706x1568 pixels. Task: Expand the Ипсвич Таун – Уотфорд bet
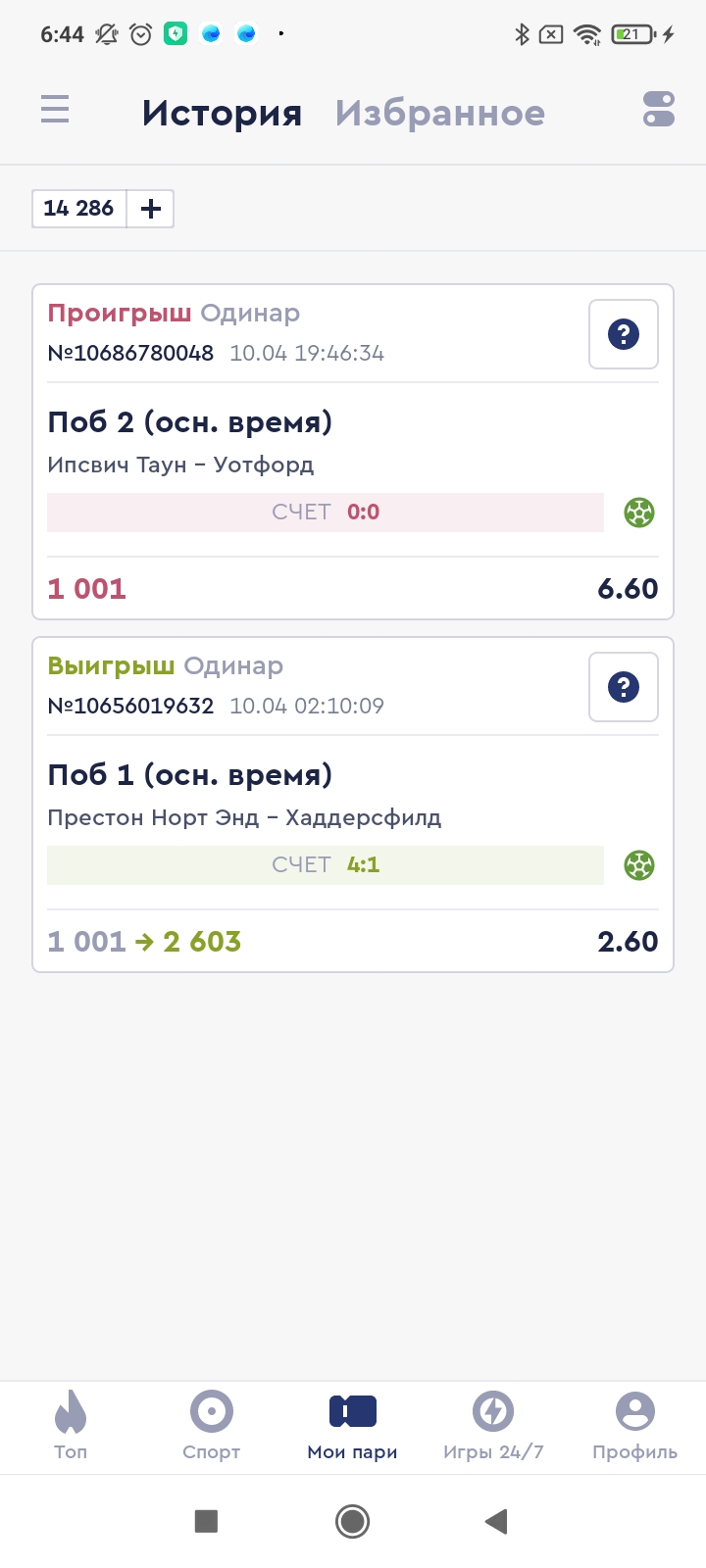pyautogui.click(x=294, y=441)
